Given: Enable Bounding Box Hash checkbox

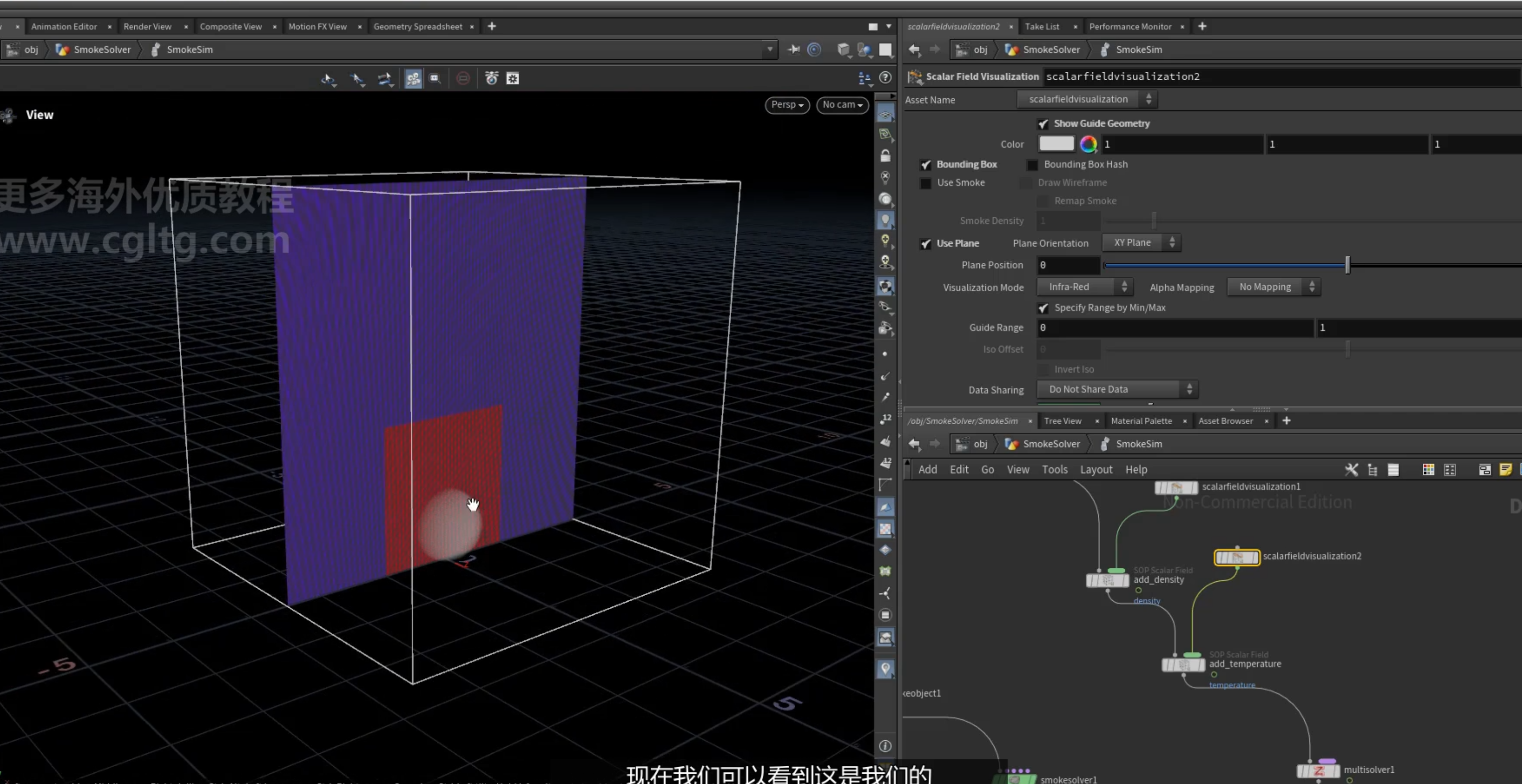Looking at the screenshot, I should click(1032, 165).
